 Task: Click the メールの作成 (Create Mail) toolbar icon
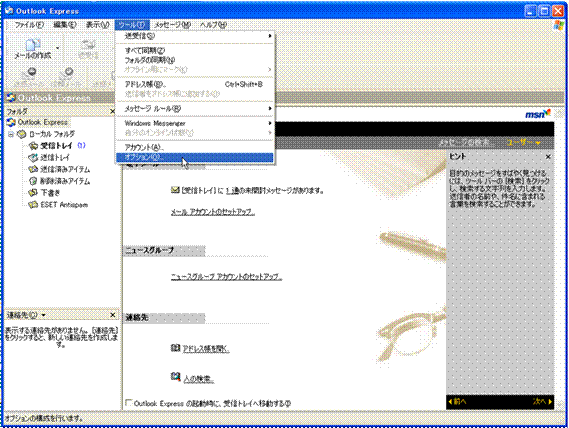pos(33,48)
